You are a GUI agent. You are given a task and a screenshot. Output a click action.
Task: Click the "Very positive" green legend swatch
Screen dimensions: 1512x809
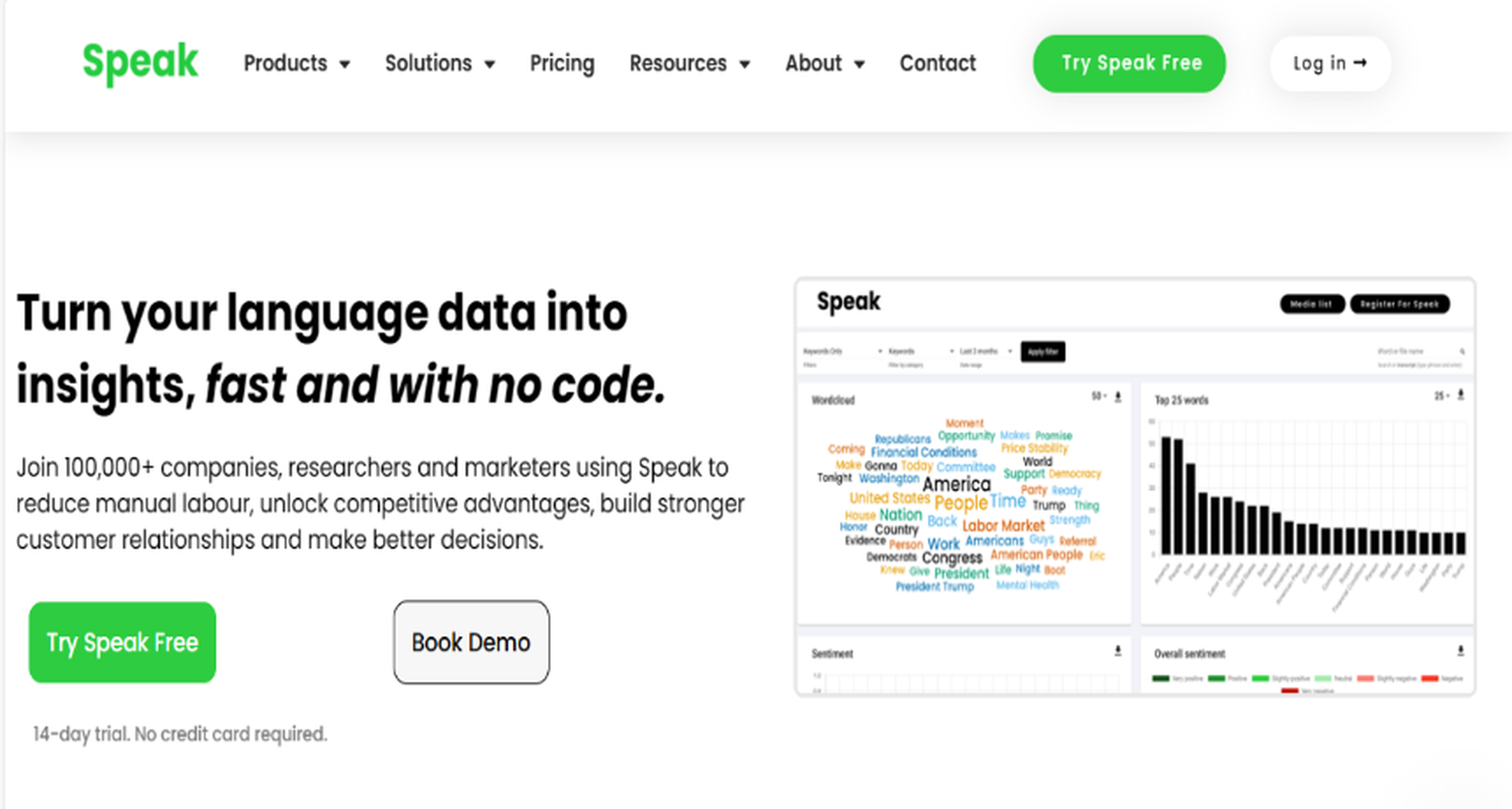click(x=1161, y=679)
